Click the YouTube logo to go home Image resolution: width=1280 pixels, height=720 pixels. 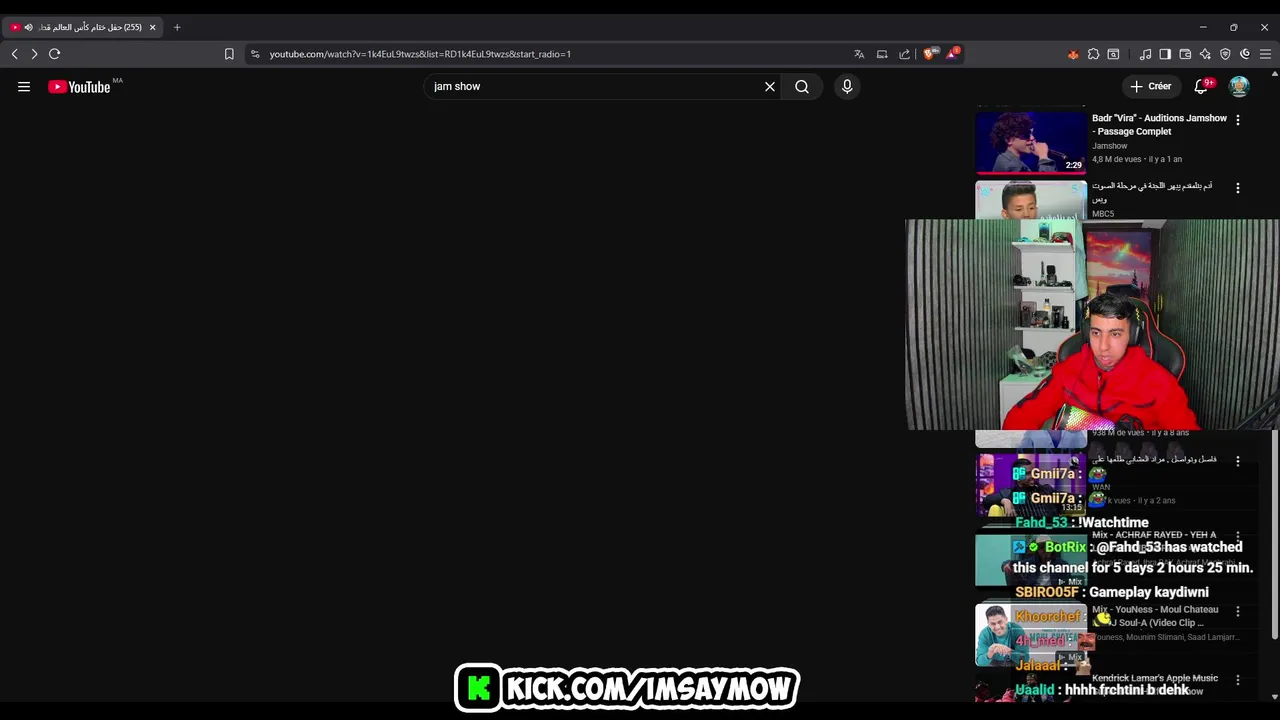click(79, 87)
